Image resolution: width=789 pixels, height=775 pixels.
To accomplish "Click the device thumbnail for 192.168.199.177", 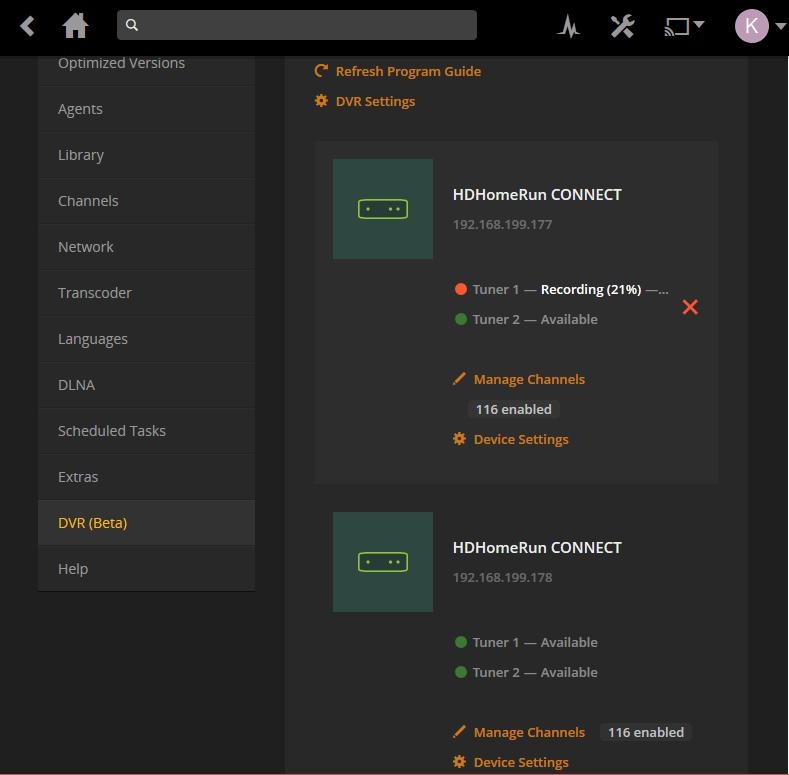I will click(x=383, y=209).
